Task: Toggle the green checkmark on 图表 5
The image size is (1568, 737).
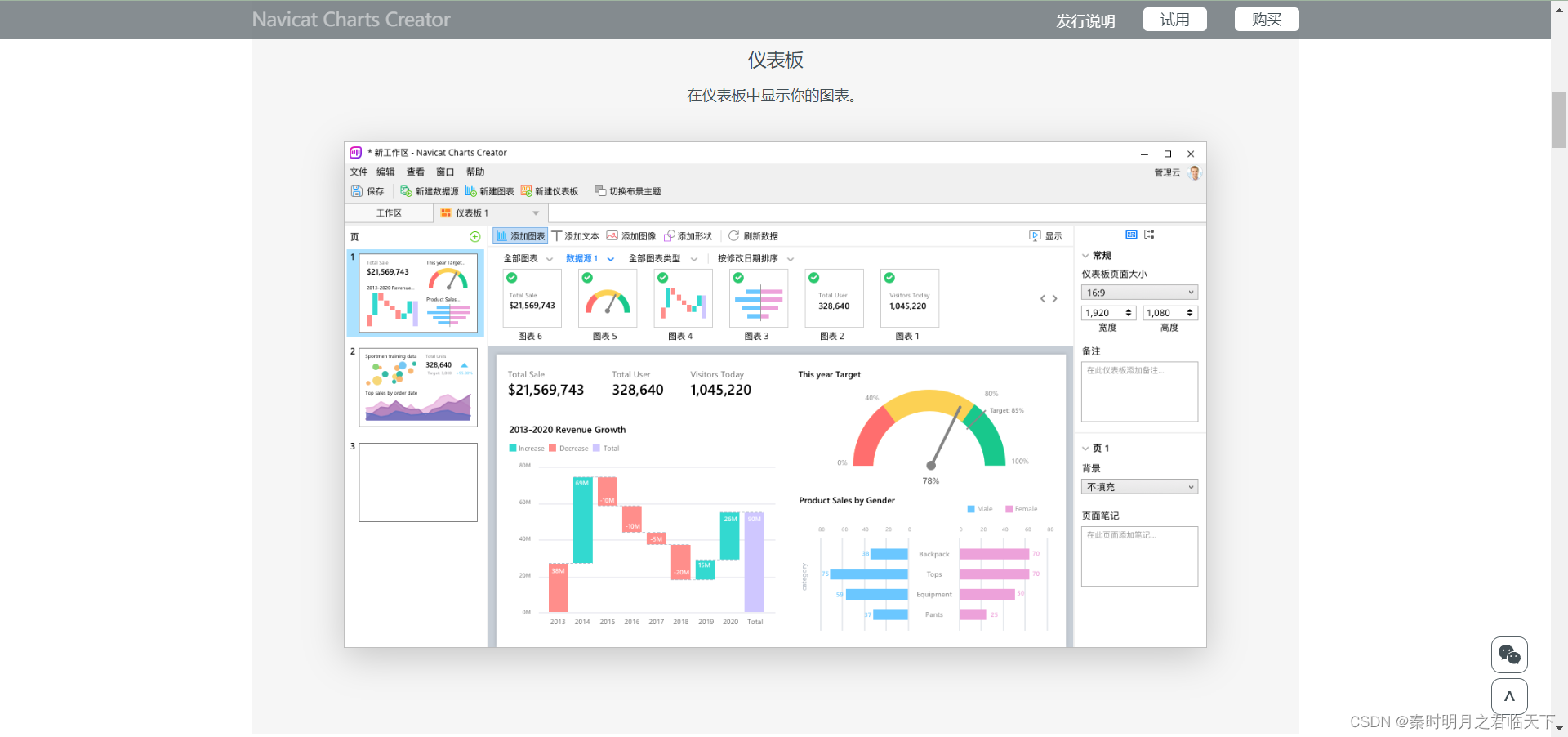Action: (x=587, y=278)
